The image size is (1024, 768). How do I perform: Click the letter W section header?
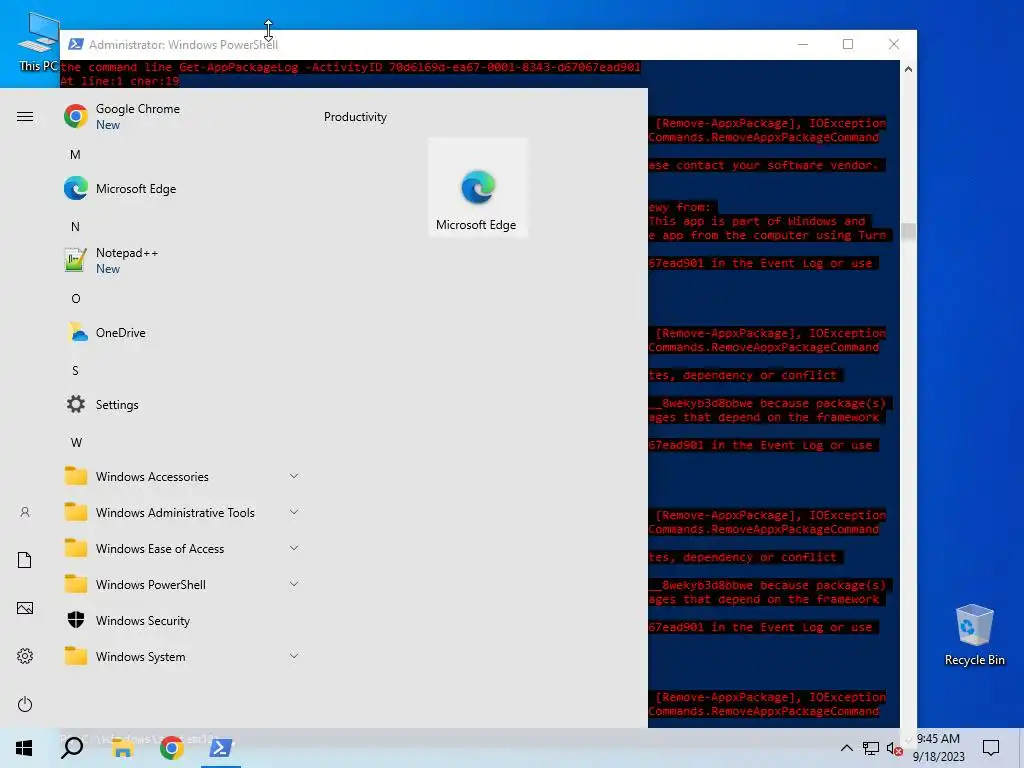click(76, 442)
